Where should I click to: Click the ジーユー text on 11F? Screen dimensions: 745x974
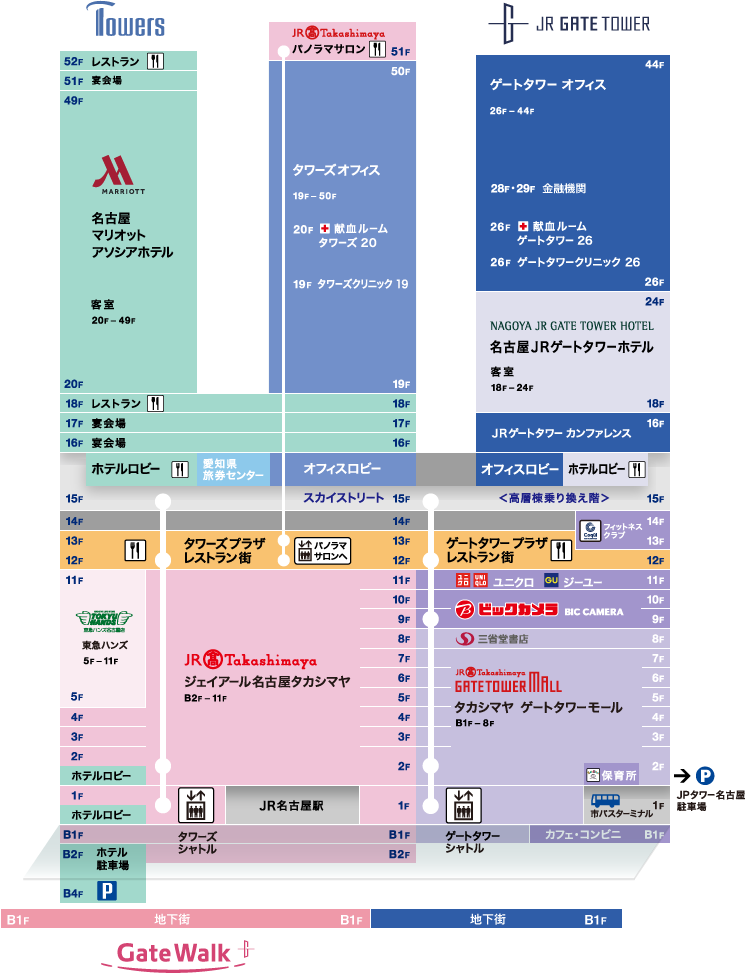[x=582, y=582]
